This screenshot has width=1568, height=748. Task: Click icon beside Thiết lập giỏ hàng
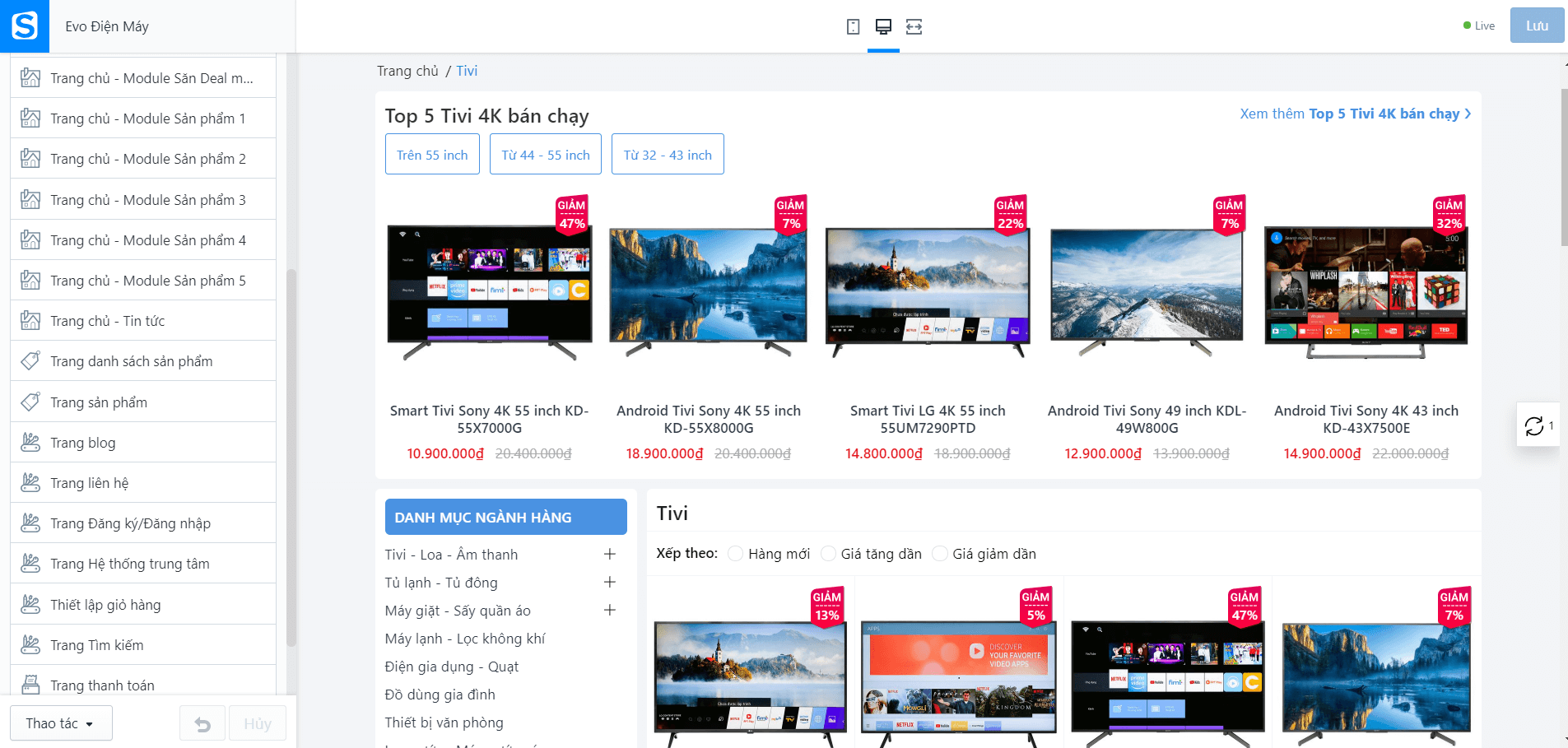click(x=30, y=605)
